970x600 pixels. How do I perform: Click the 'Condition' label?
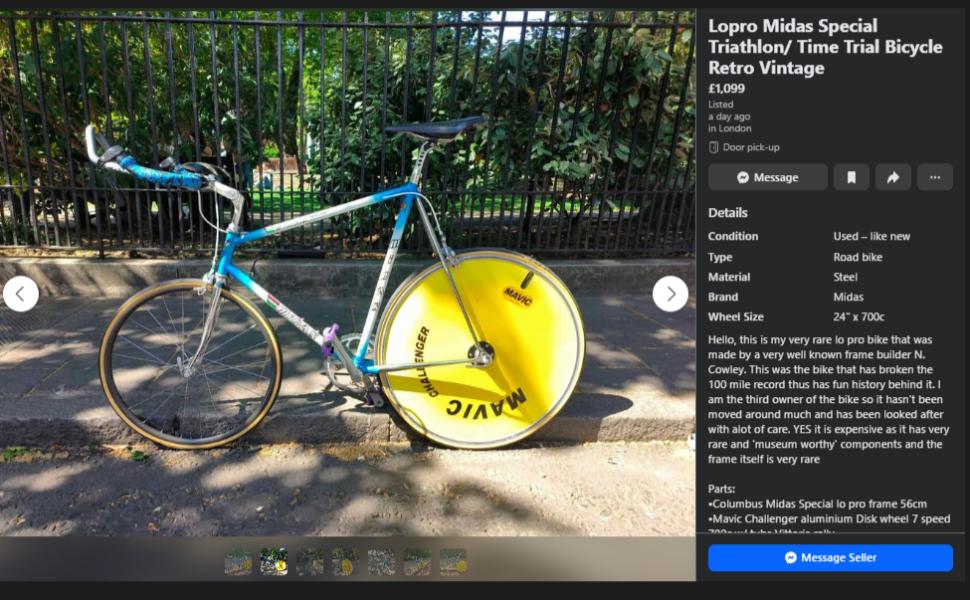coord(733,236)
